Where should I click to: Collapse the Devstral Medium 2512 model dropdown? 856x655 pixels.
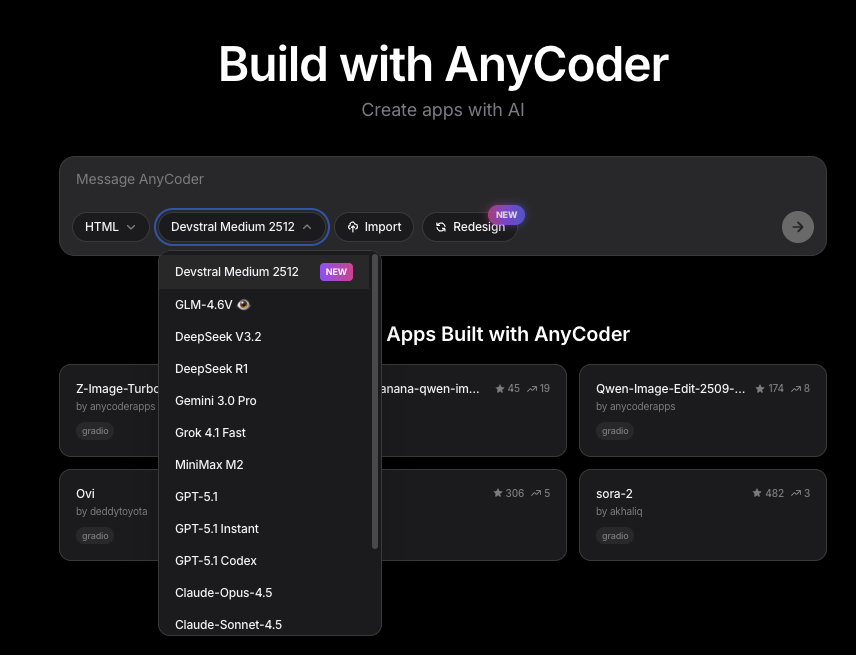click(241, 227)
